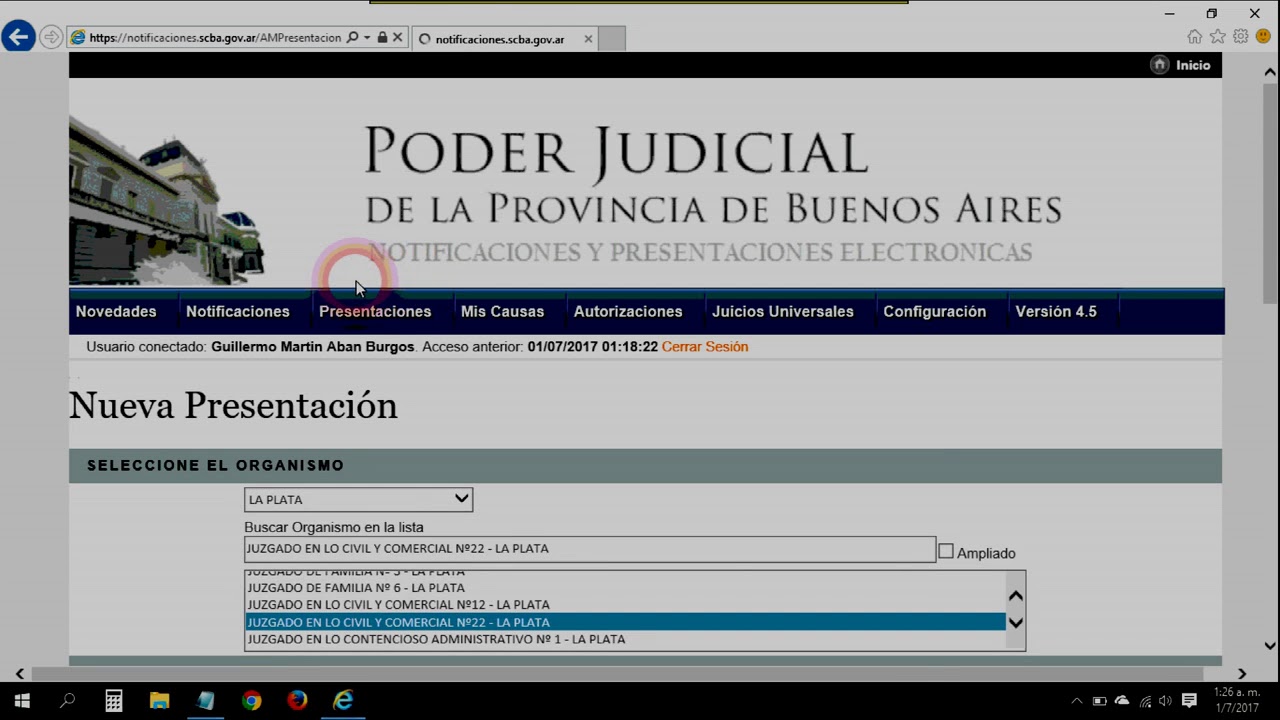
Task: Click the browser home icon
Action: [x=1194, y=37]
